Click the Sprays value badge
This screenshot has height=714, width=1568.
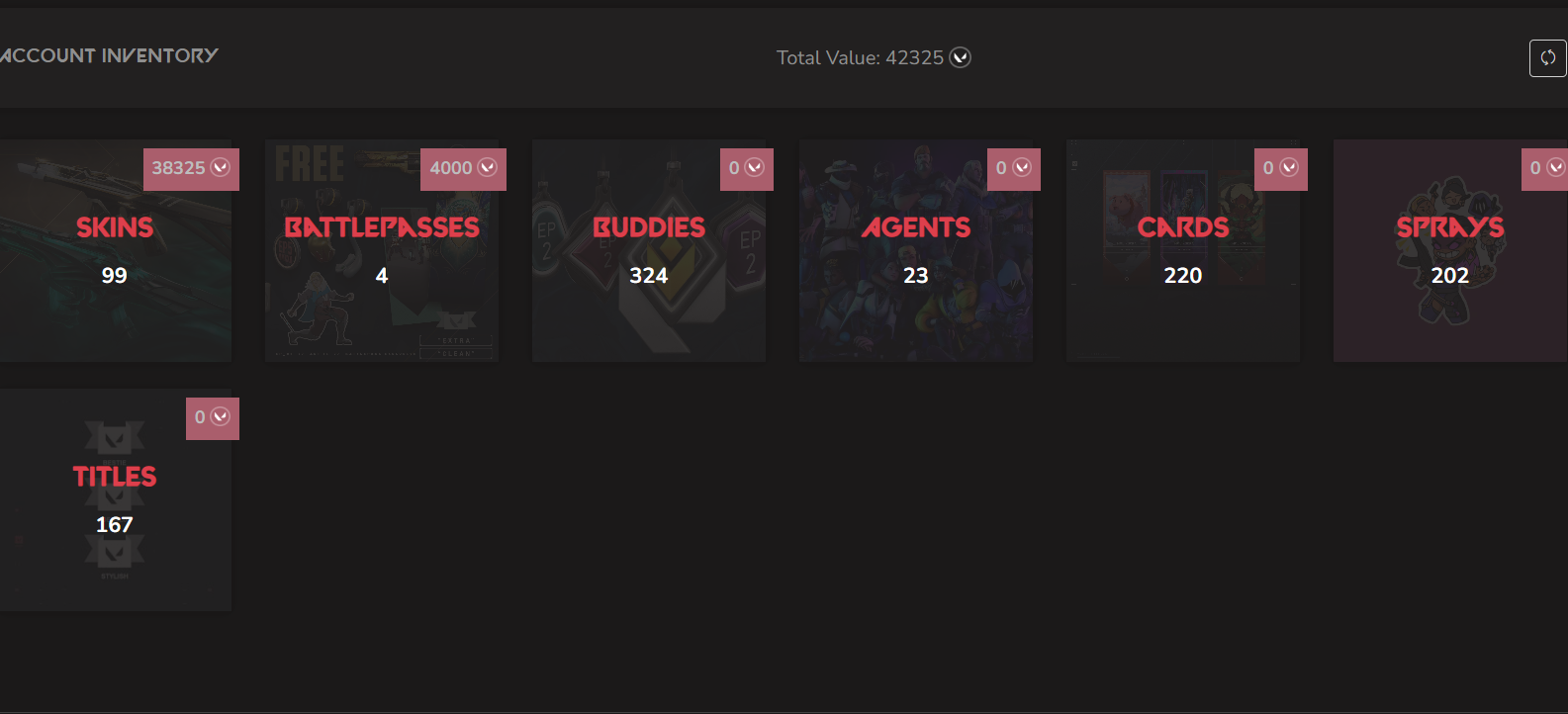tap(1544, 169)
